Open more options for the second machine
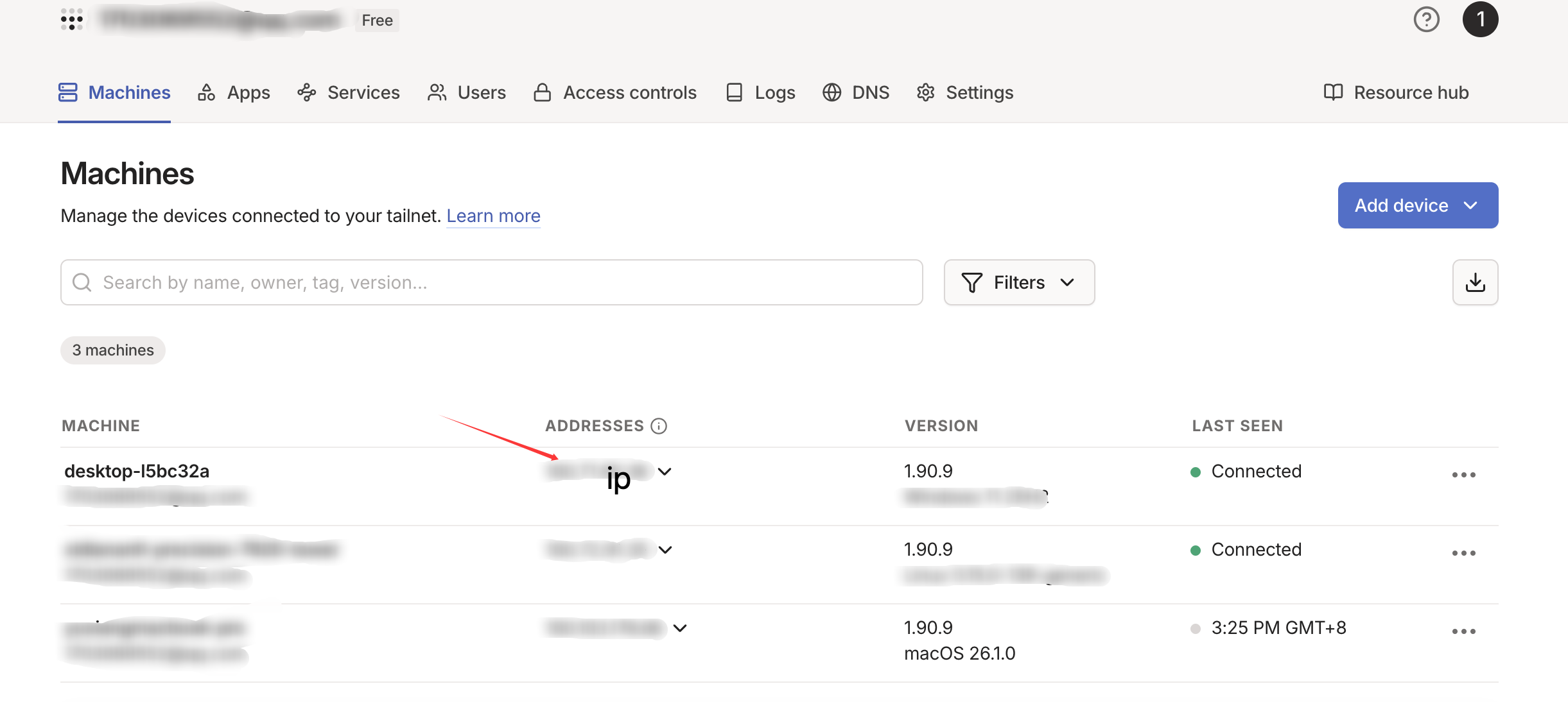Image resolution: width=1568 pixels, height=702 pixels. point(1463,553)
